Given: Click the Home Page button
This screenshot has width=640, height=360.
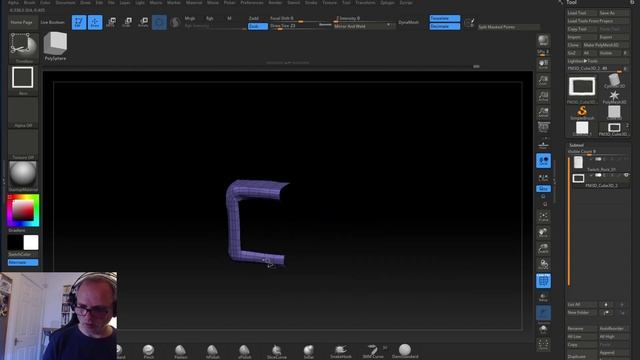Looking at the screenshot, I should [x=22, y=22].
